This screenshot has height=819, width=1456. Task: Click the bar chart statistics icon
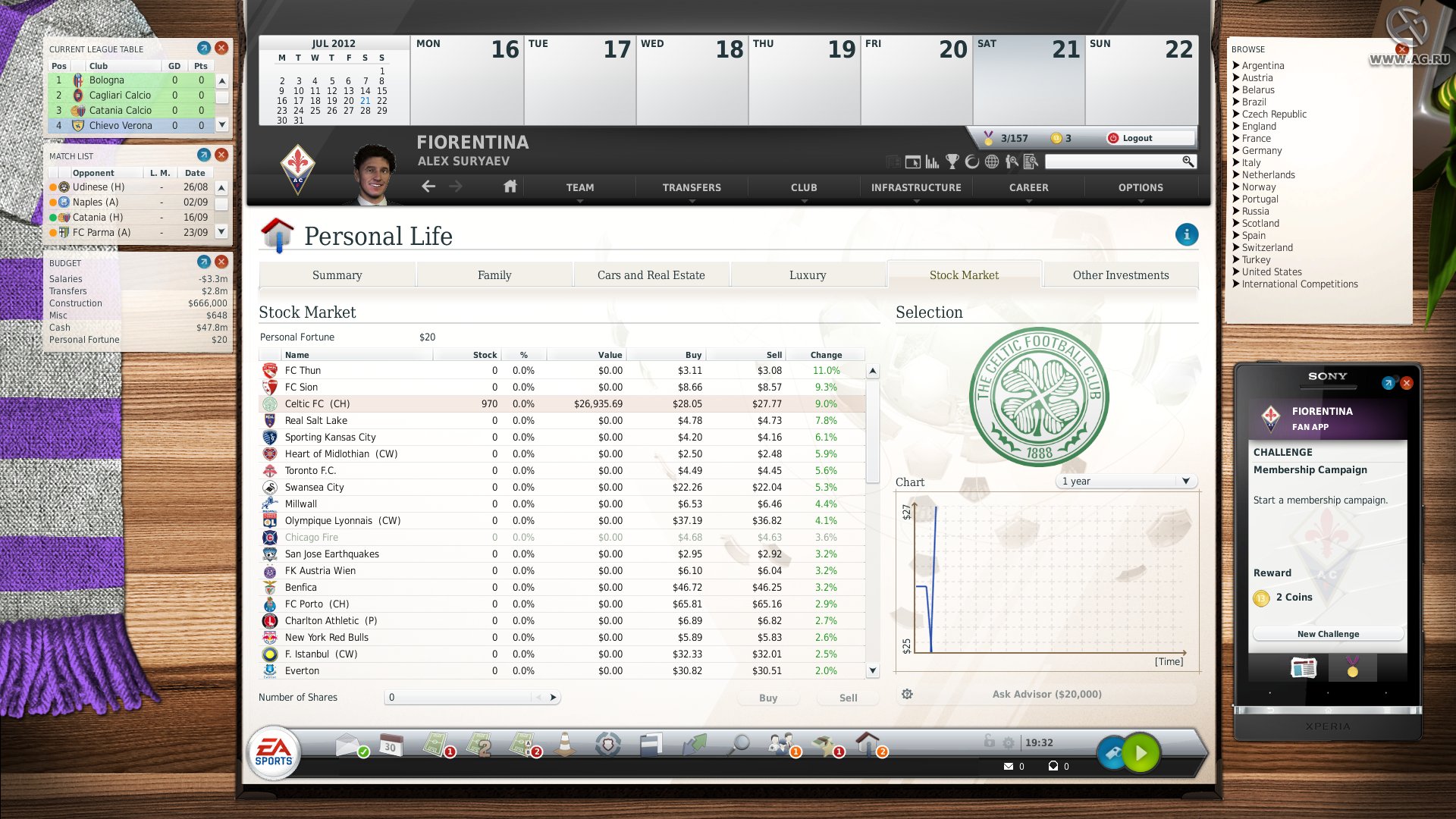pyautogui.click(x=933, y=162)
